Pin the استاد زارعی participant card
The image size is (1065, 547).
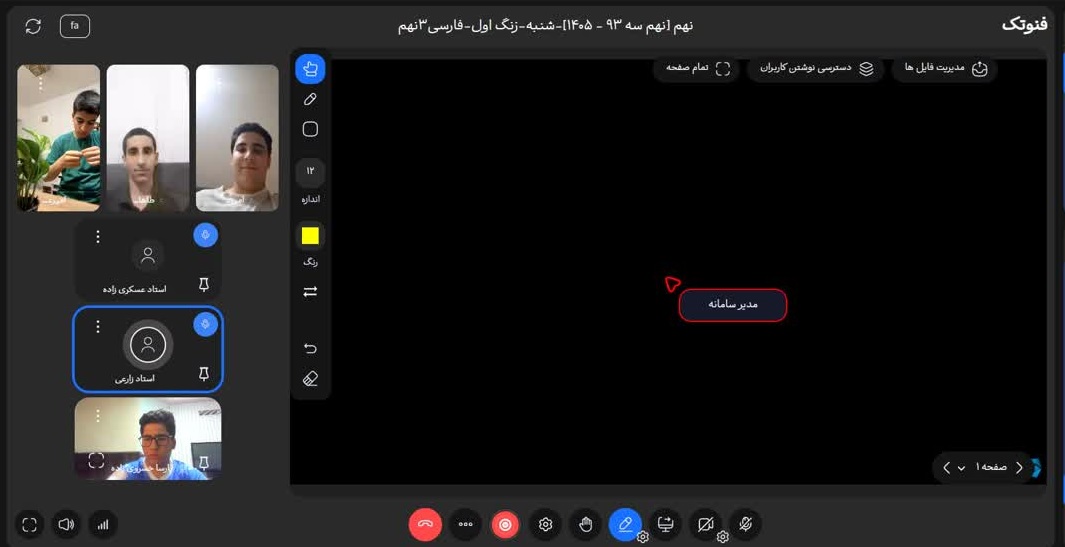(x=204, y=374)
